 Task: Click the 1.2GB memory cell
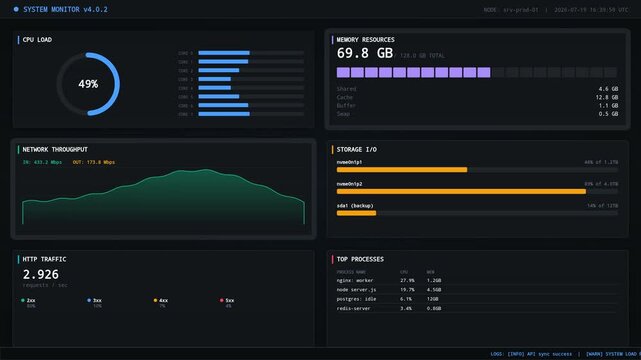point(434,281)
